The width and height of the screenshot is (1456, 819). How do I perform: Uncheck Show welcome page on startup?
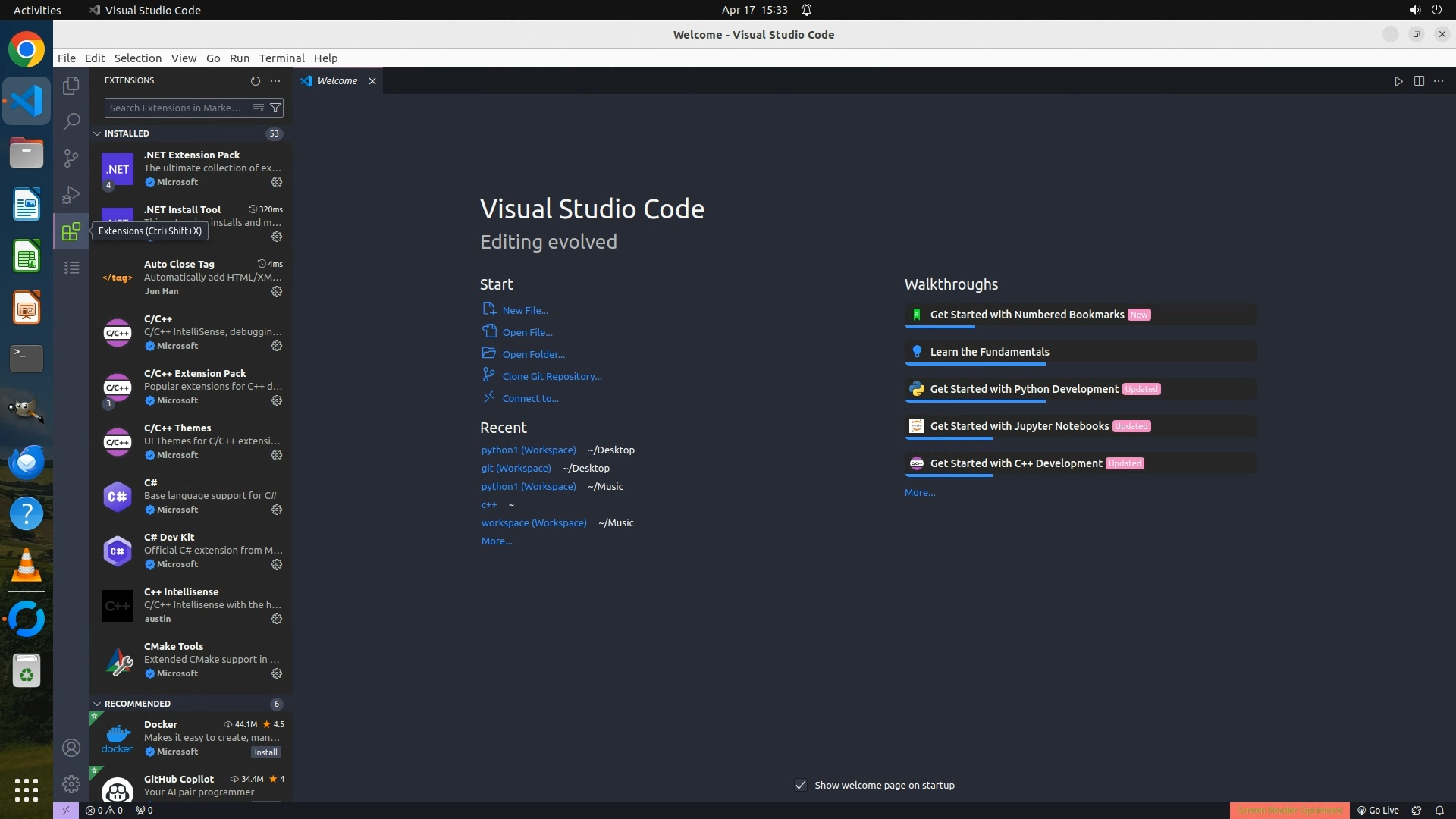tap(801, 785)
